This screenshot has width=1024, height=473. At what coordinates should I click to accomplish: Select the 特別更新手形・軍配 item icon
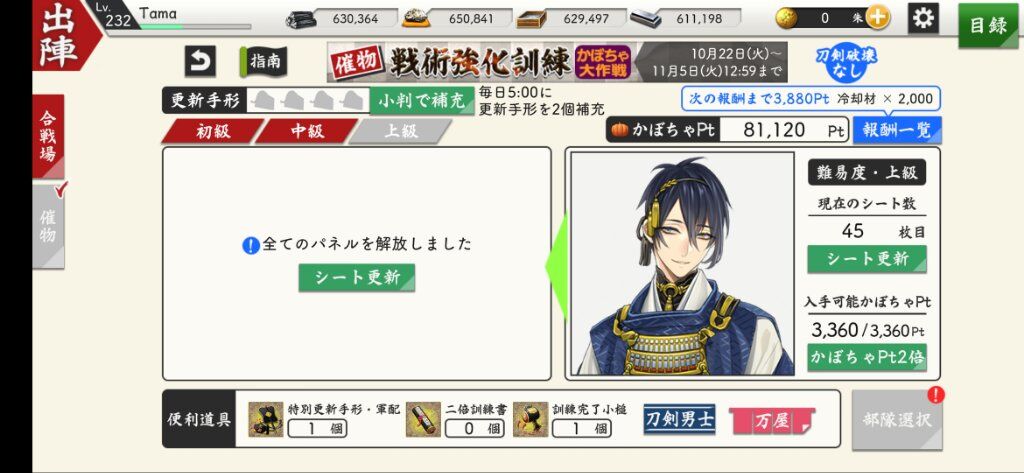[x=266, y=419]
